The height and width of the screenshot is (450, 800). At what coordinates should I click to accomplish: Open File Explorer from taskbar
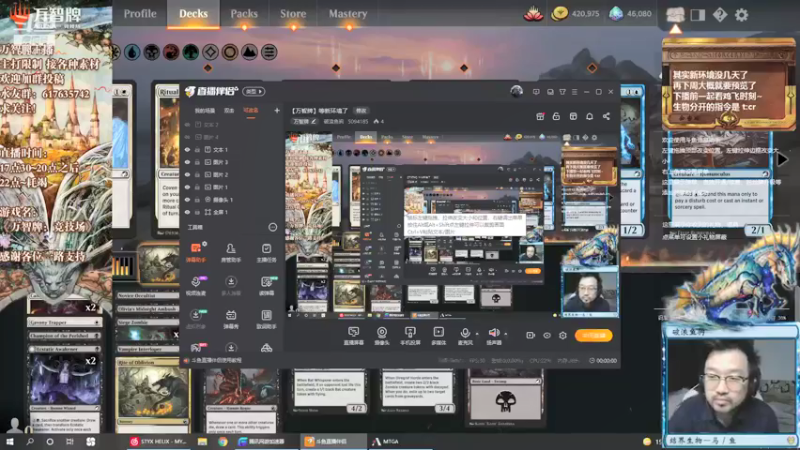pos(203,442)
